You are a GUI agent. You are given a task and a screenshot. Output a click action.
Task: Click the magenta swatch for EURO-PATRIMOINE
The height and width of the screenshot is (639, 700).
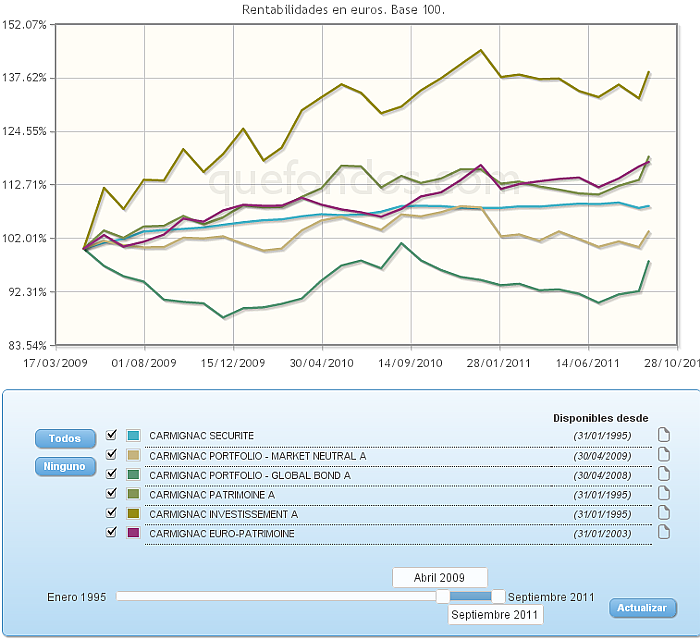click(133, 533)
